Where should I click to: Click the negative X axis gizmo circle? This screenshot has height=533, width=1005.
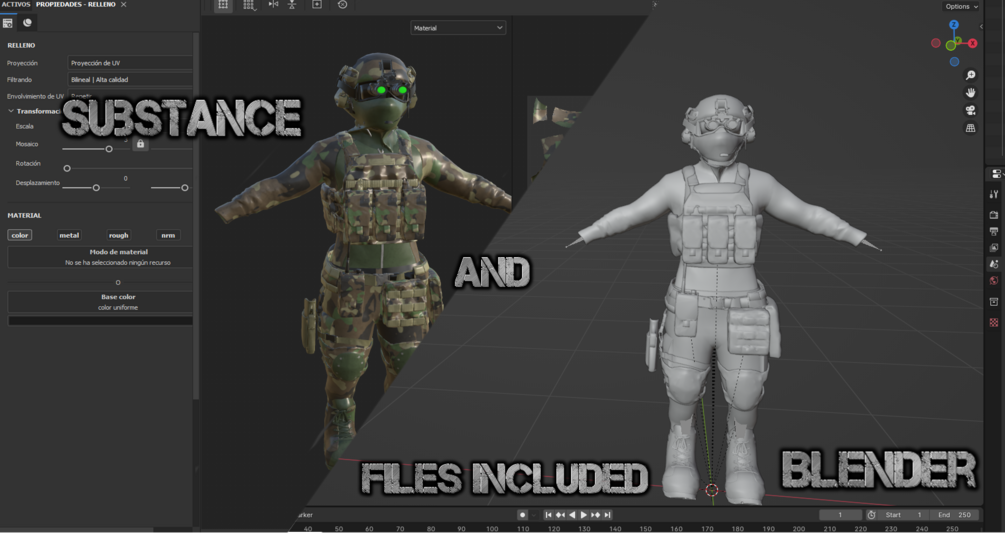coord(936,43)
